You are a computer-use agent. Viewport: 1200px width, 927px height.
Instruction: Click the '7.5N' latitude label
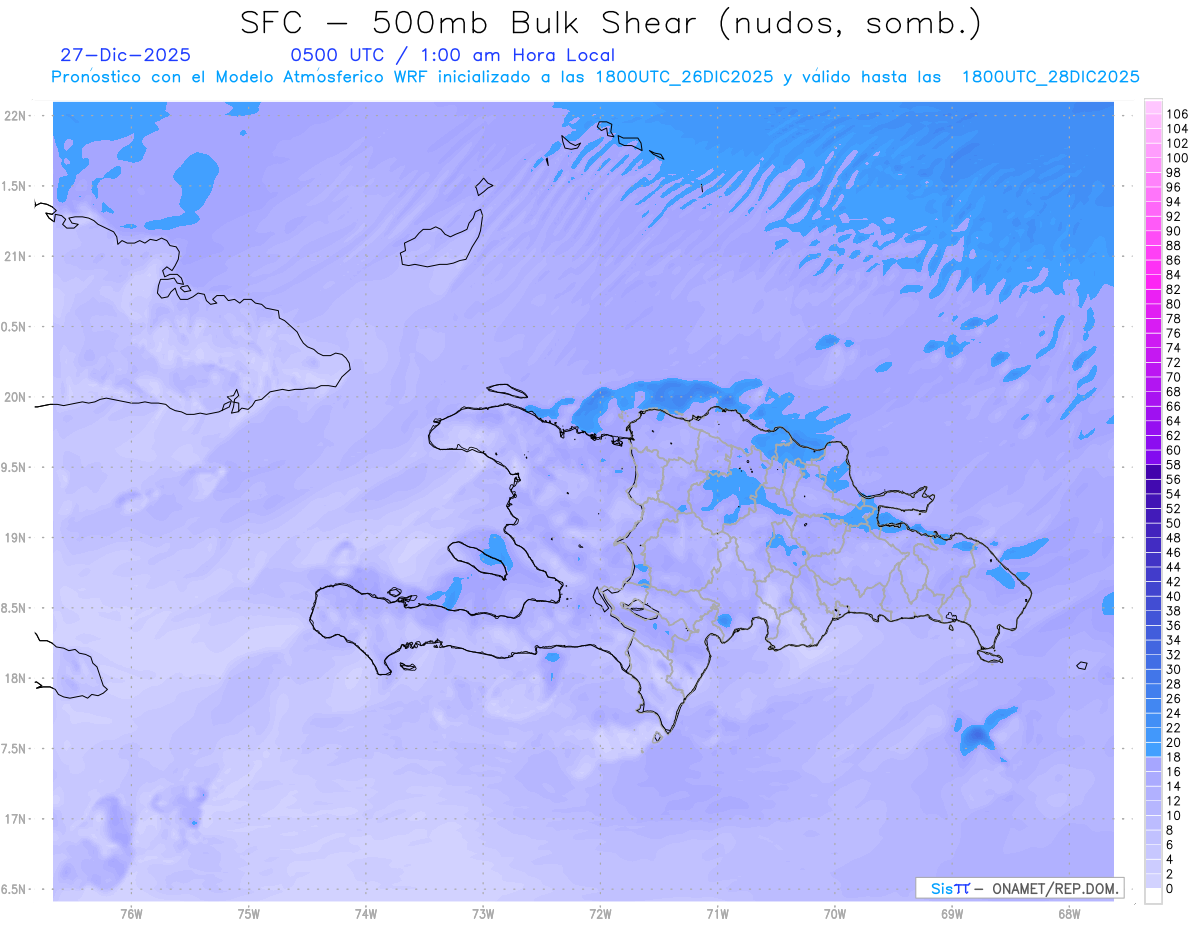point(15,748)
